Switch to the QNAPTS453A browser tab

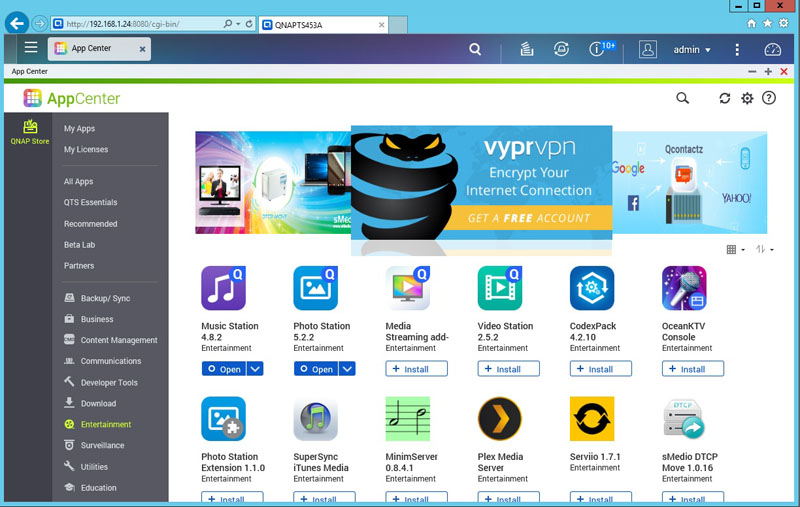pyautogui.click(x=323, y=24)
